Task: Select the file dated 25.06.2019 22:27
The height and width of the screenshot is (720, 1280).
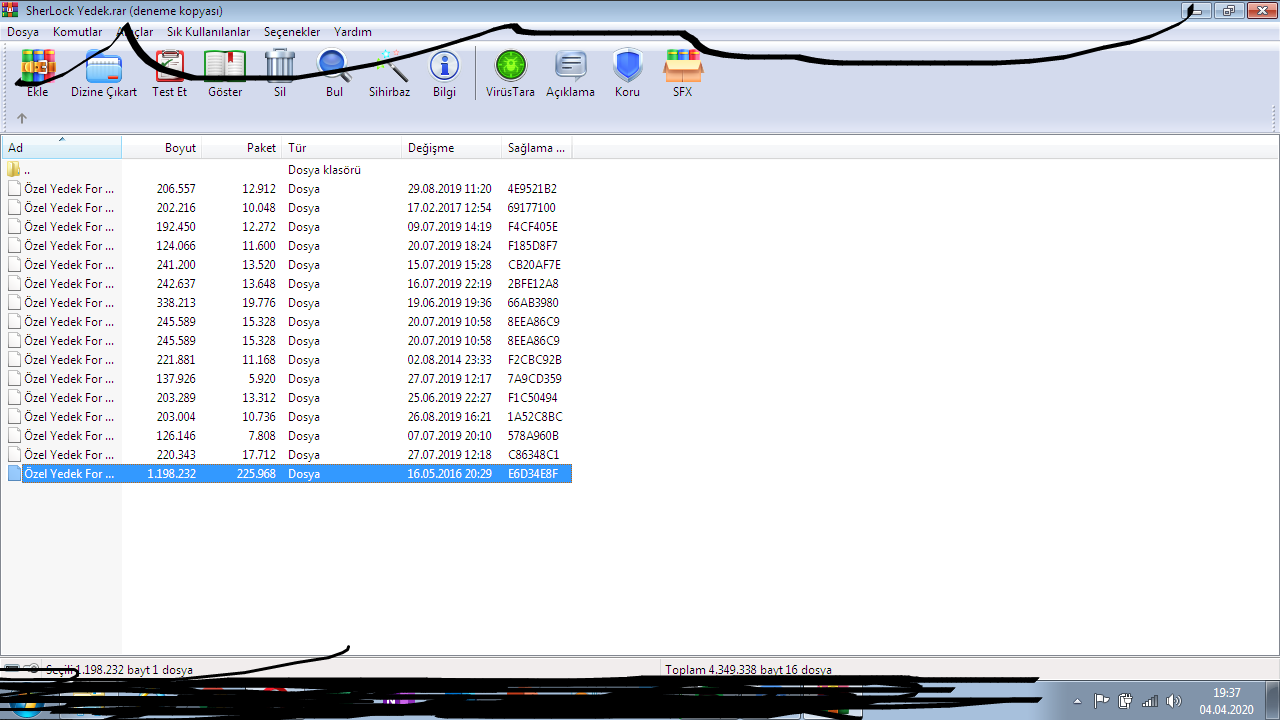Action: coord(287,398)
